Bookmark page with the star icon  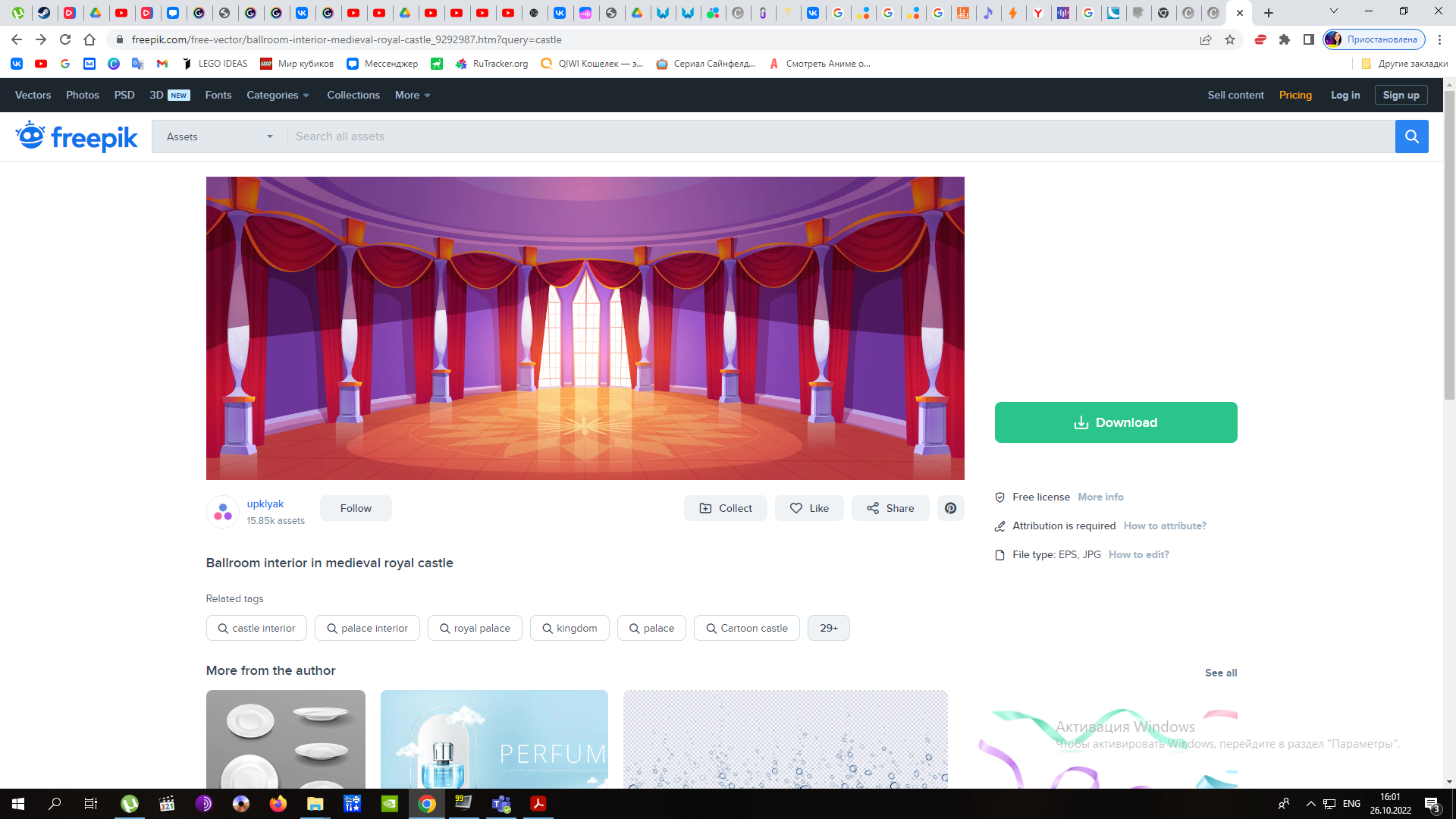pyautogui.click(x=1230, y=39)
